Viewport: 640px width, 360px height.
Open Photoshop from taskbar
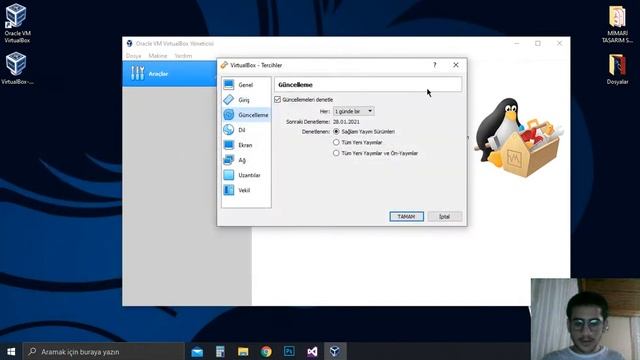point(289,351)
